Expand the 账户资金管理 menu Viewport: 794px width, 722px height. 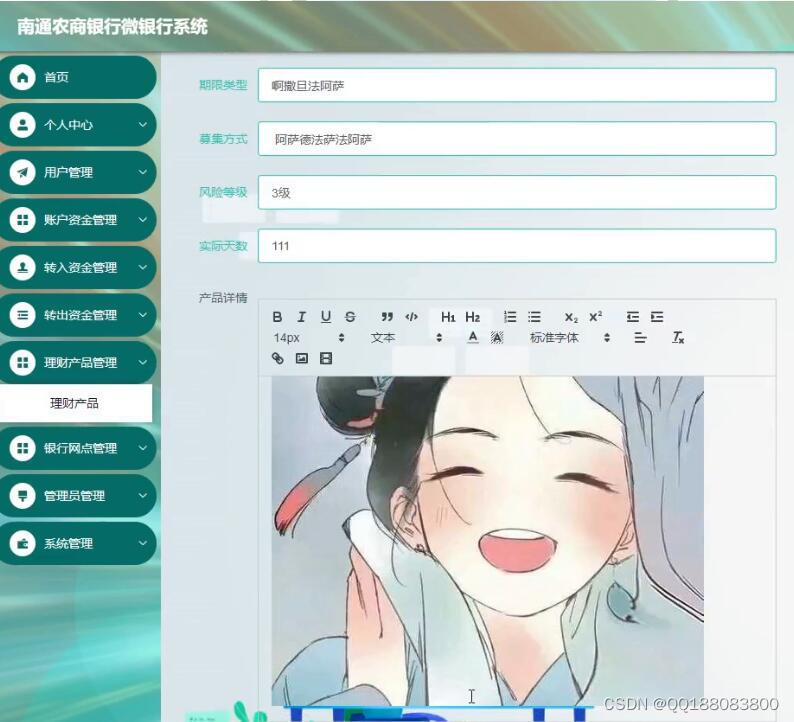(77, 220)
